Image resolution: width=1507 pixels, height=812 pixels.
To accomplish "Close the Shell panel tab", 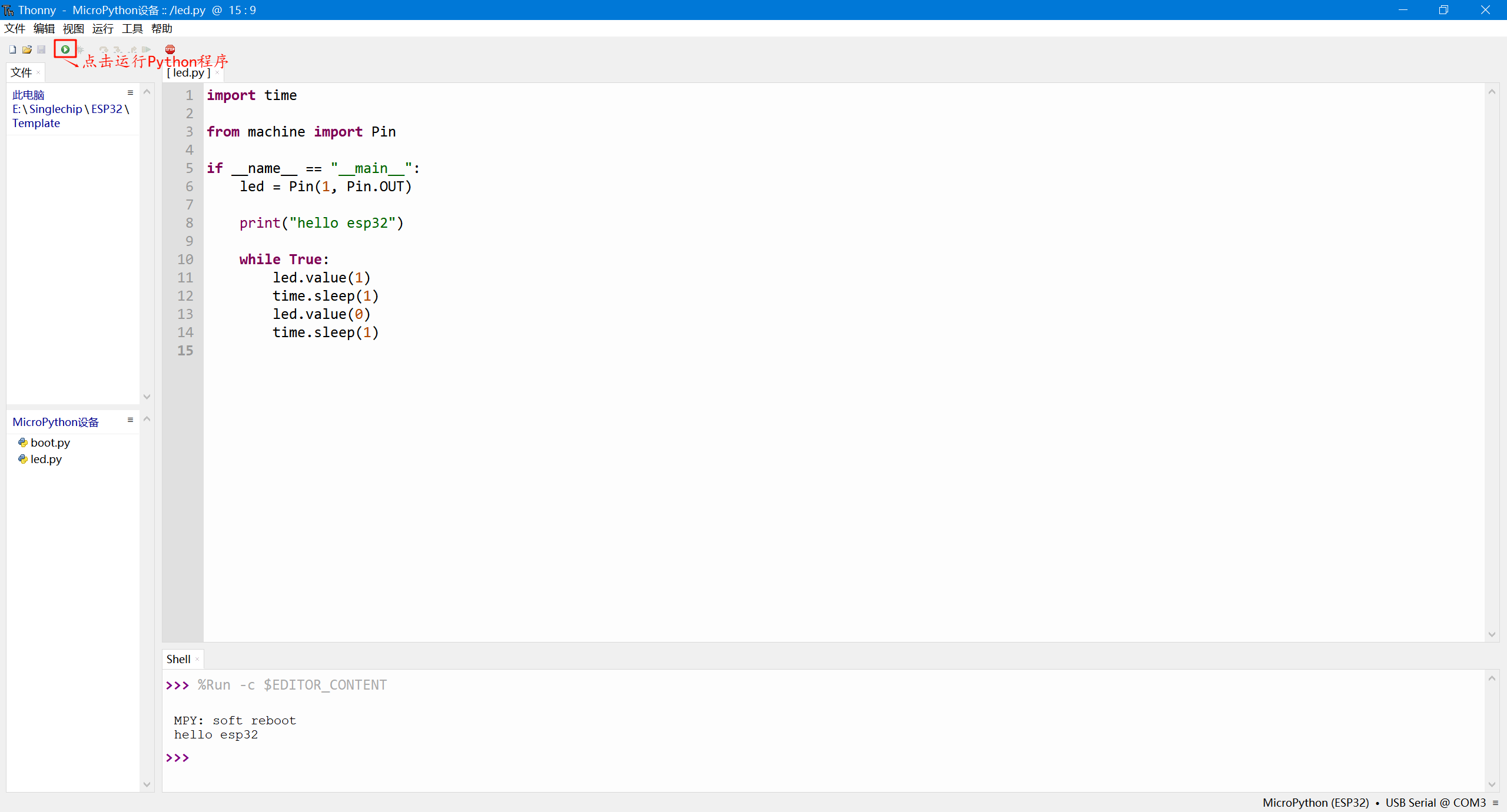I will tap(197, 659).
